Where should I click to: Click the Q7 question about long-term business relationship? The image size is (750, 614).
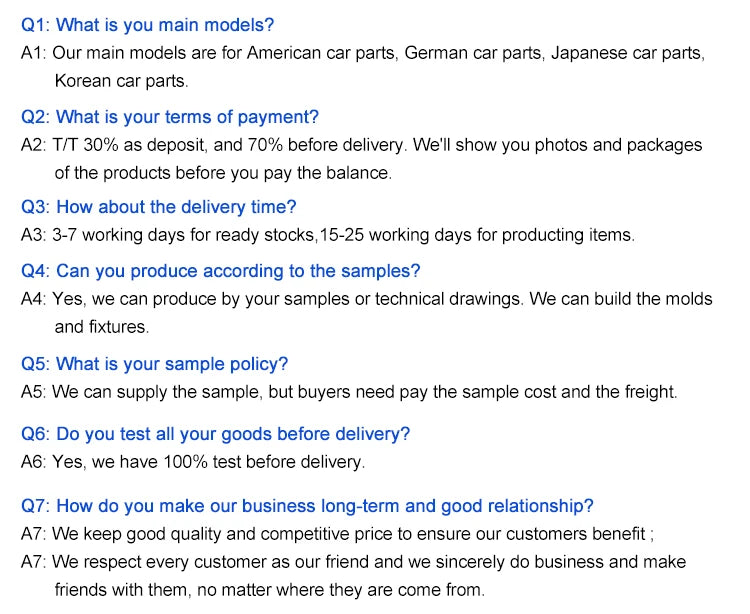pyautogui.click(x=307, y=505)
